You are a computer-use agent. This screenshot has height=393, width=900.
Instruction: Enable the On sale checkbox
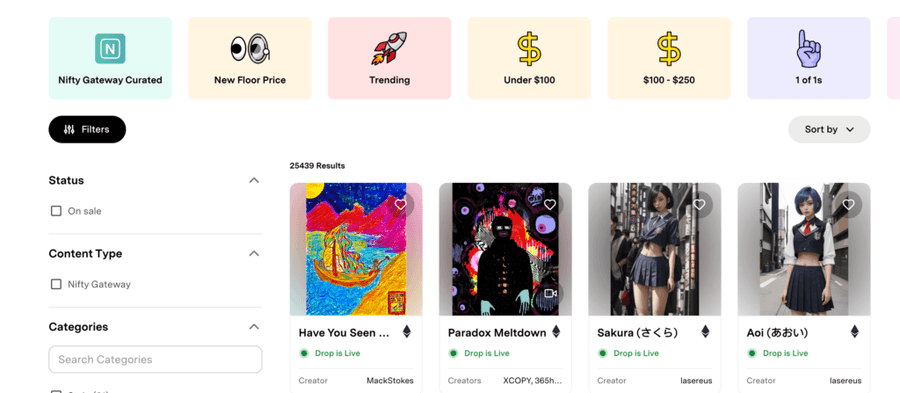click(56, 211)
